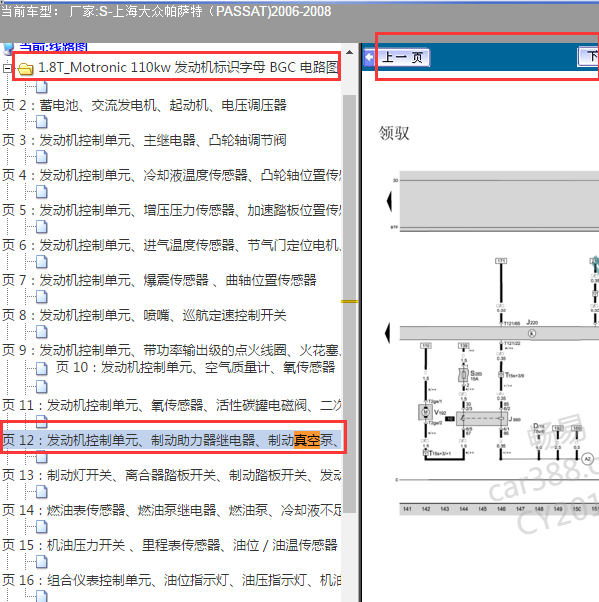Click the document icon of 页 6 entry
Screen dimensions: 599x602
click(x=41, y=227)
